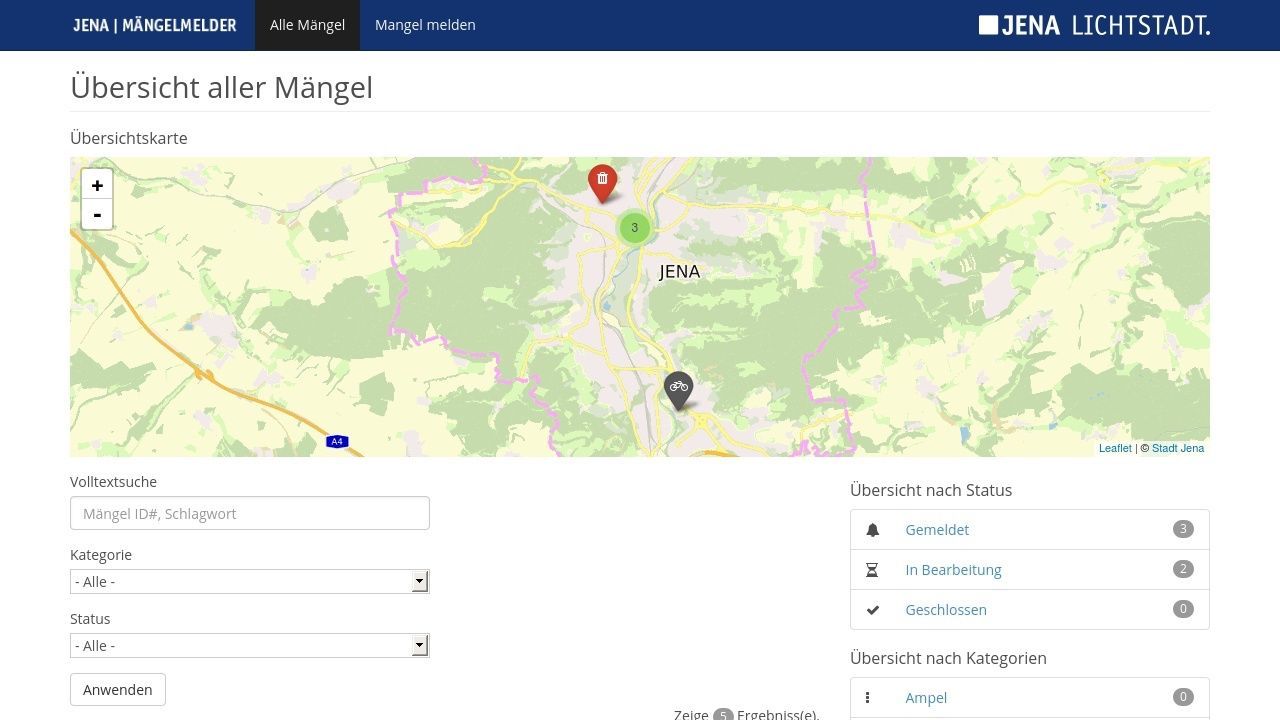The image size is (1280, 720).
Task: Select the dark bicycle map marker
Action: pos(678,387)
